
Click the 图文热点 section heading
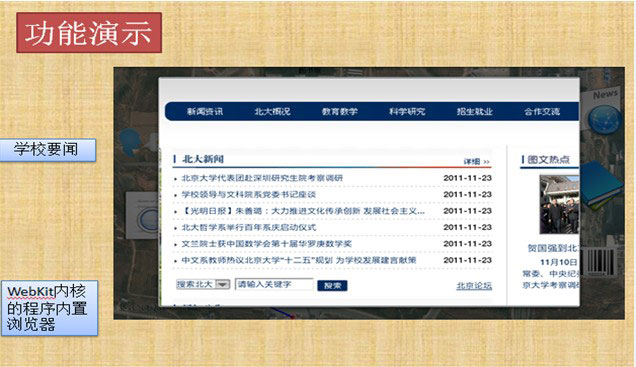point(548,160)
